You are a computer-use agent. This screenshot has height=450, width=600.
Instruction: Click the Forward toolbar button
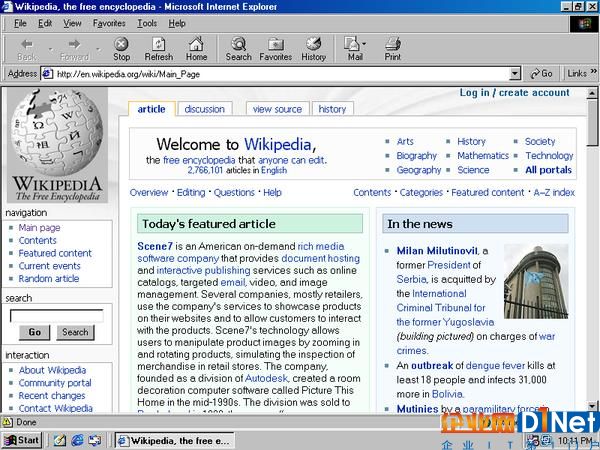74,49
